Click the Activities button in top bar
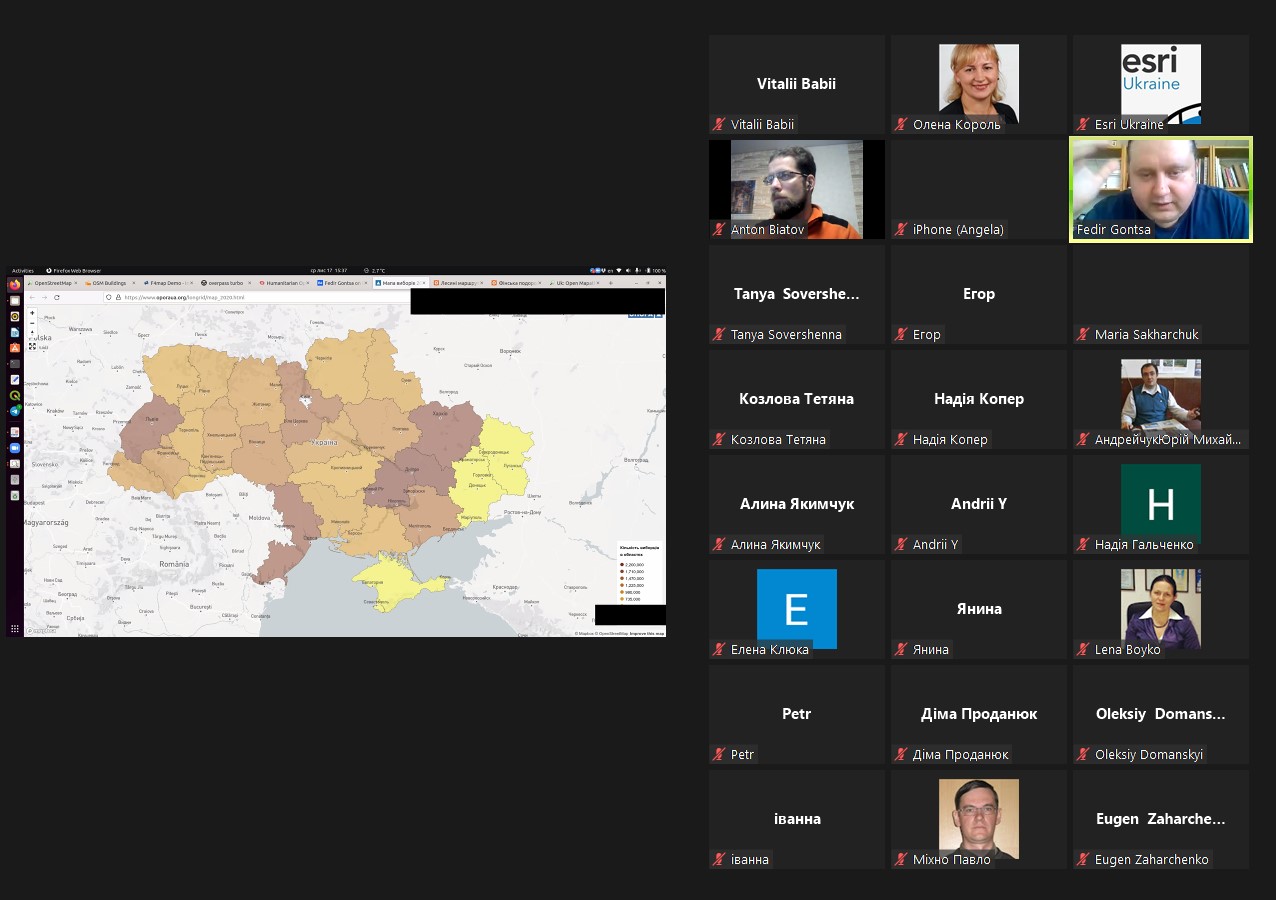The image size is (1276, 900). [22, 270]
